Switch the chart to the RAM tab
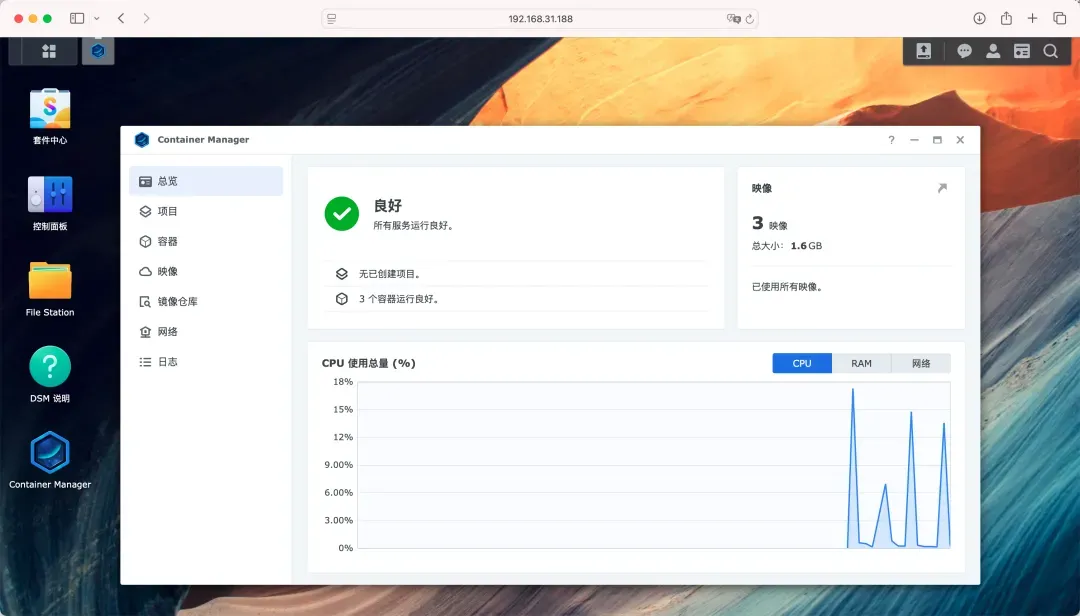1080x616 pixels. (x=861, y=363)
